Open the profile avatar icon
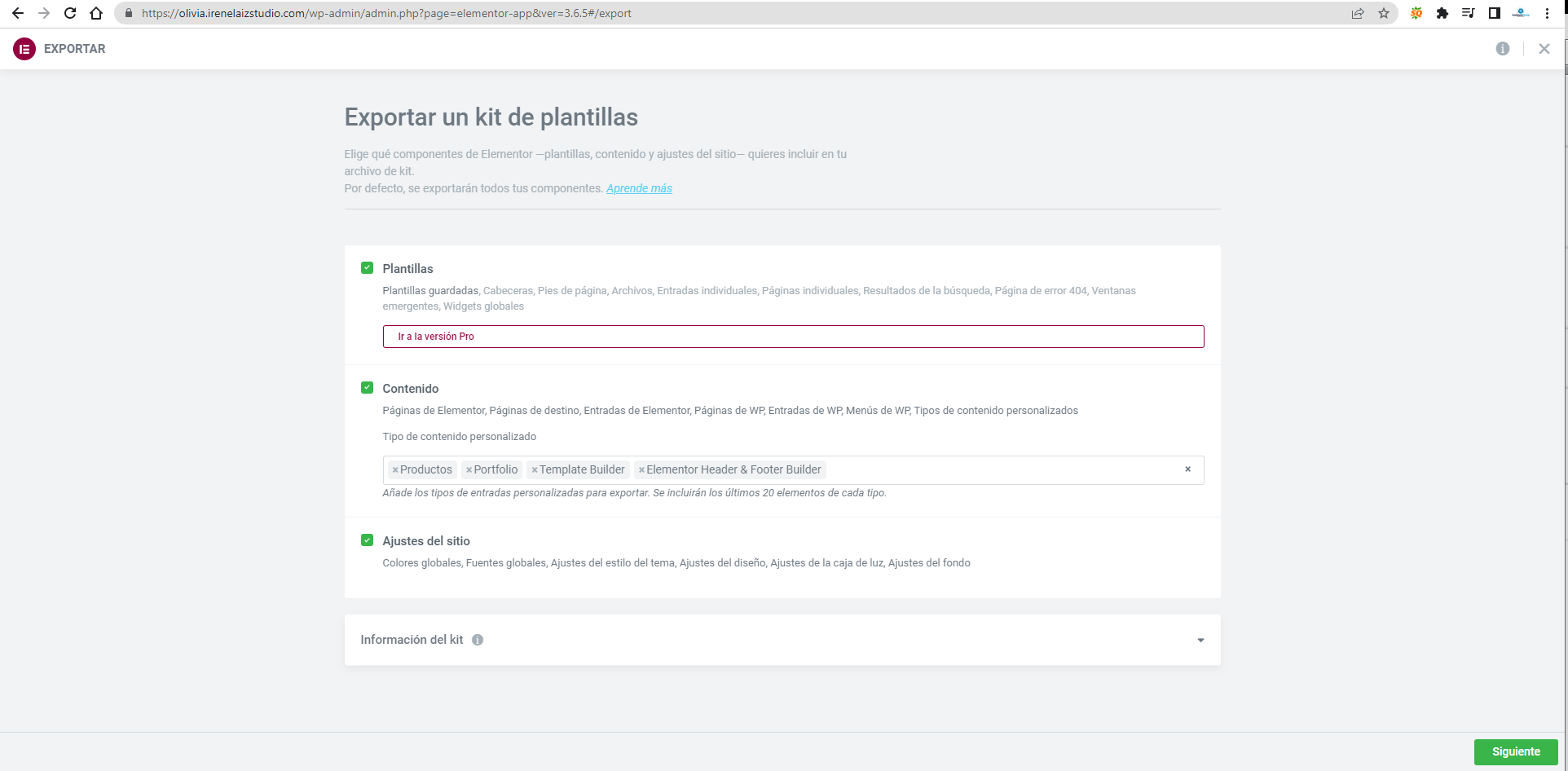This screenshot has height=771, width=1568. [1521, 13]
